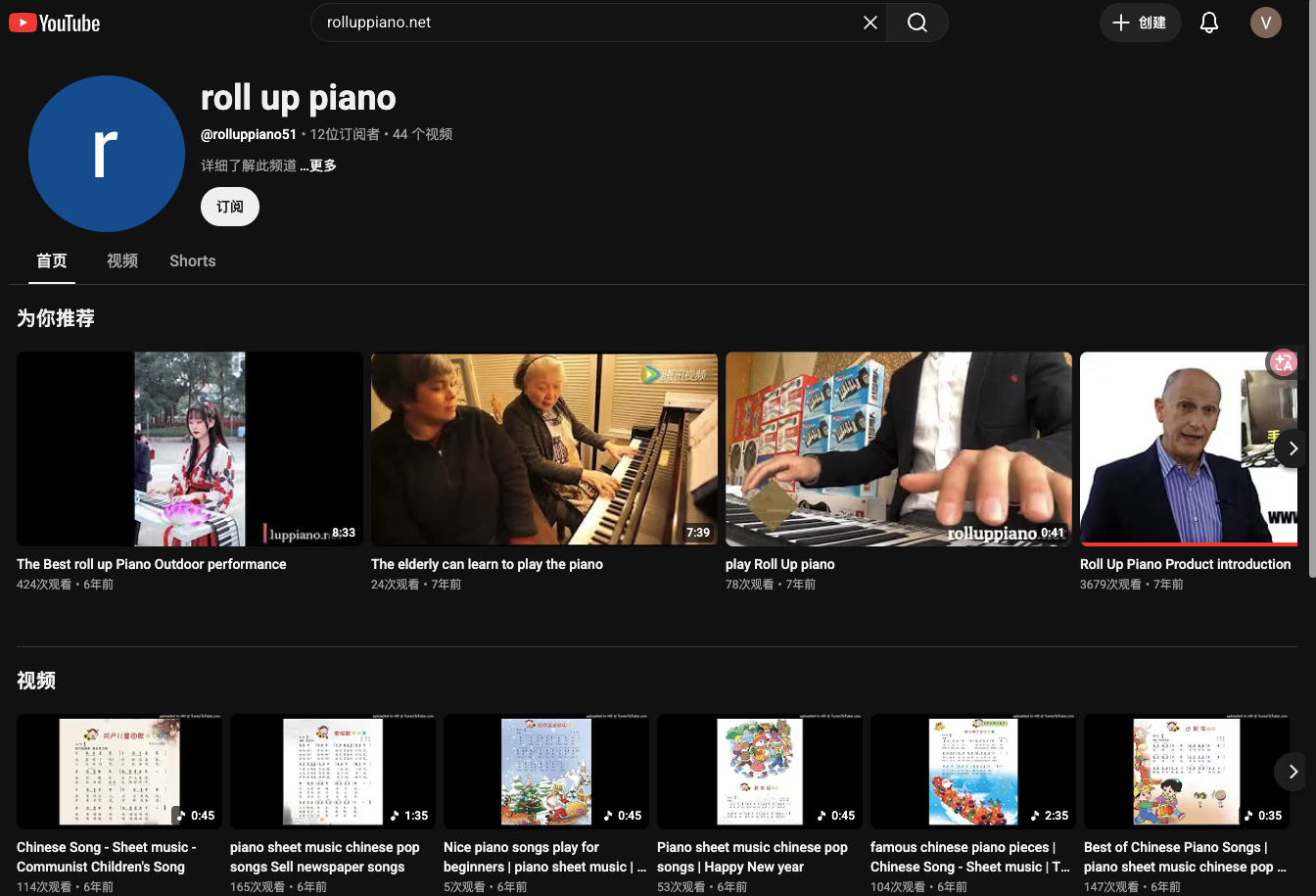Click the 'roll up piano' channel name
The image size is (1316, 896).
(299, 98)
